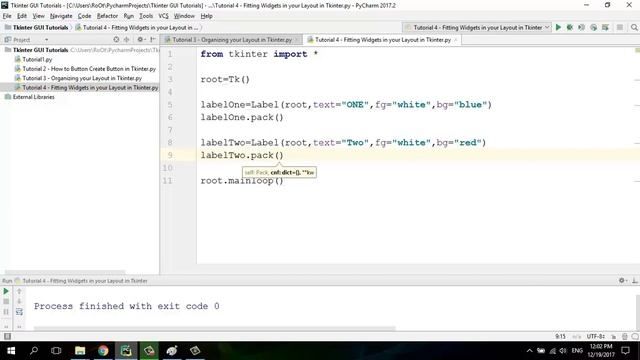Open Project panel settings gear

click(141, 40)
